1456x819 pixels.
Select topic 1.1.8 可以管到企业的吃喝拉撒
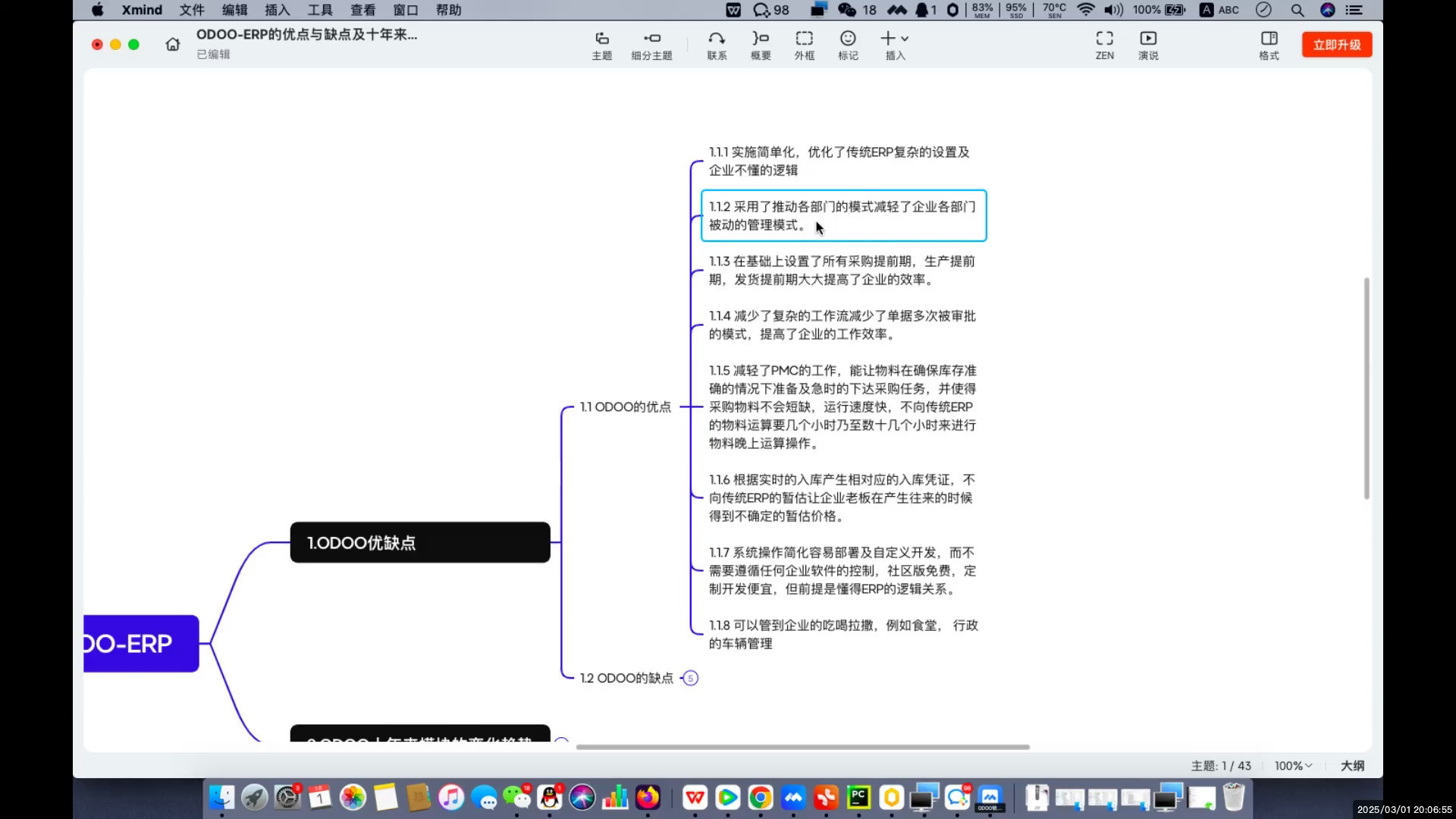point(843,635)
